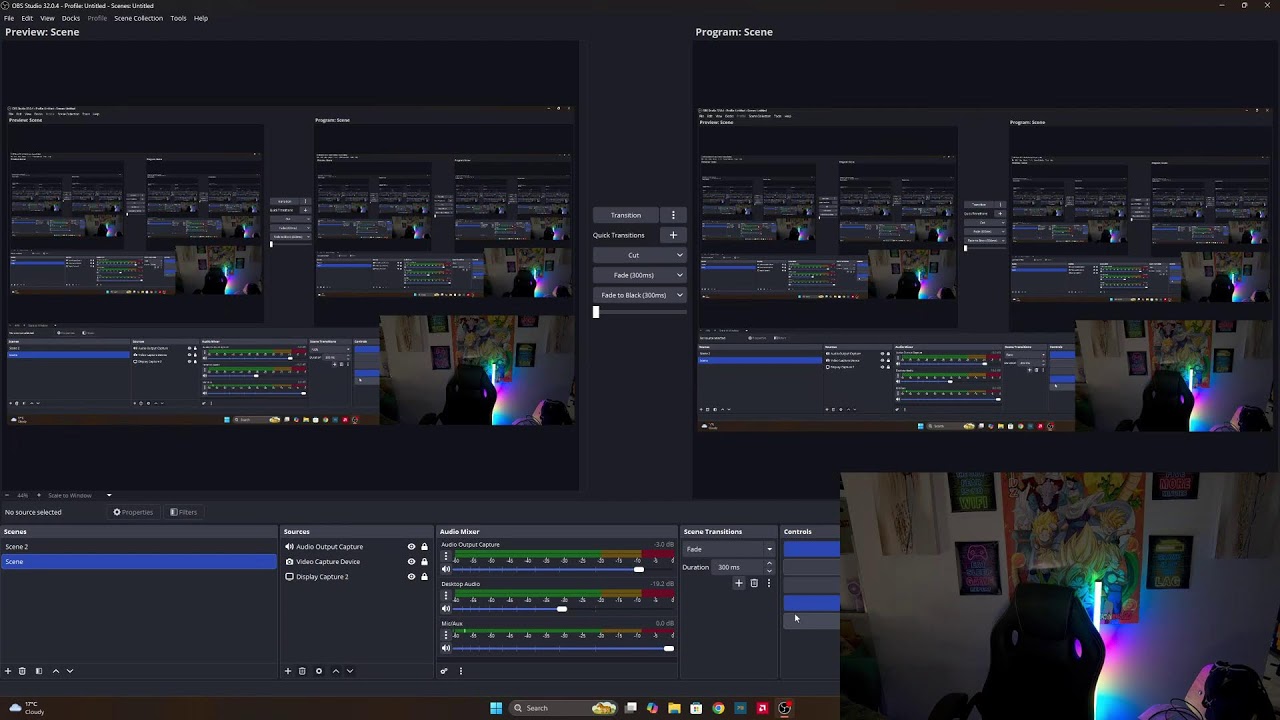Screen dimensions: 1280x720
Task: Move the selected source down
Action: tap(350, 671)
